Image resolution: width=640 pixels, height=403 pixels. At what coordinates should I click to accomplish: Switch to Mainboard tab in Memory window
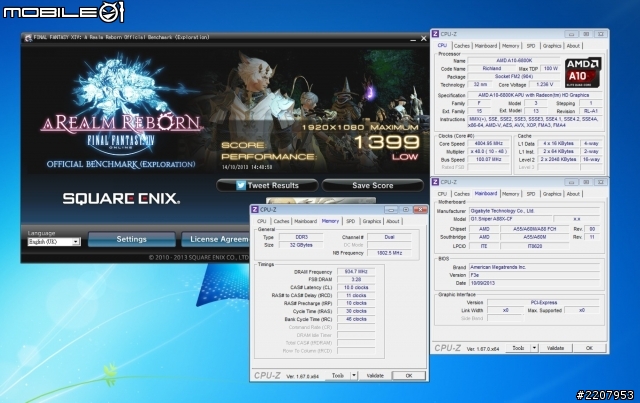[305, 221]
